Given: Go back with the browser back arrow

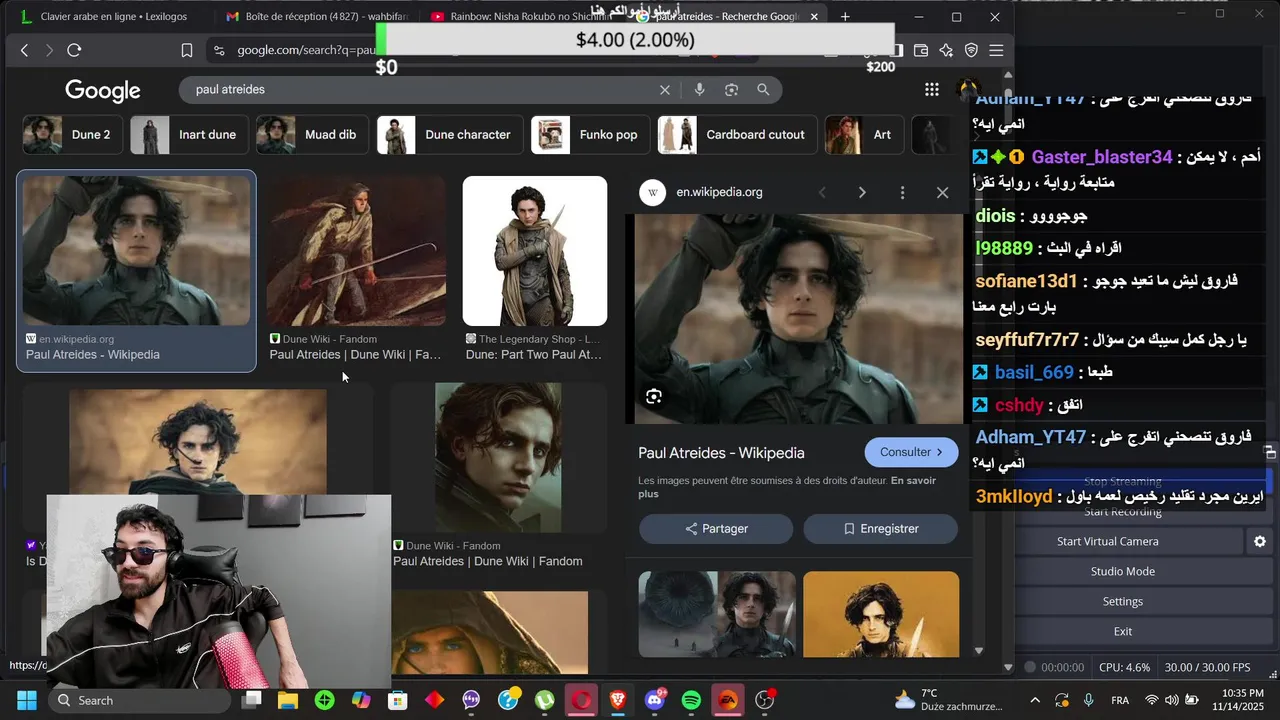Looking at the screenshot, I should [x=25, y=50].
